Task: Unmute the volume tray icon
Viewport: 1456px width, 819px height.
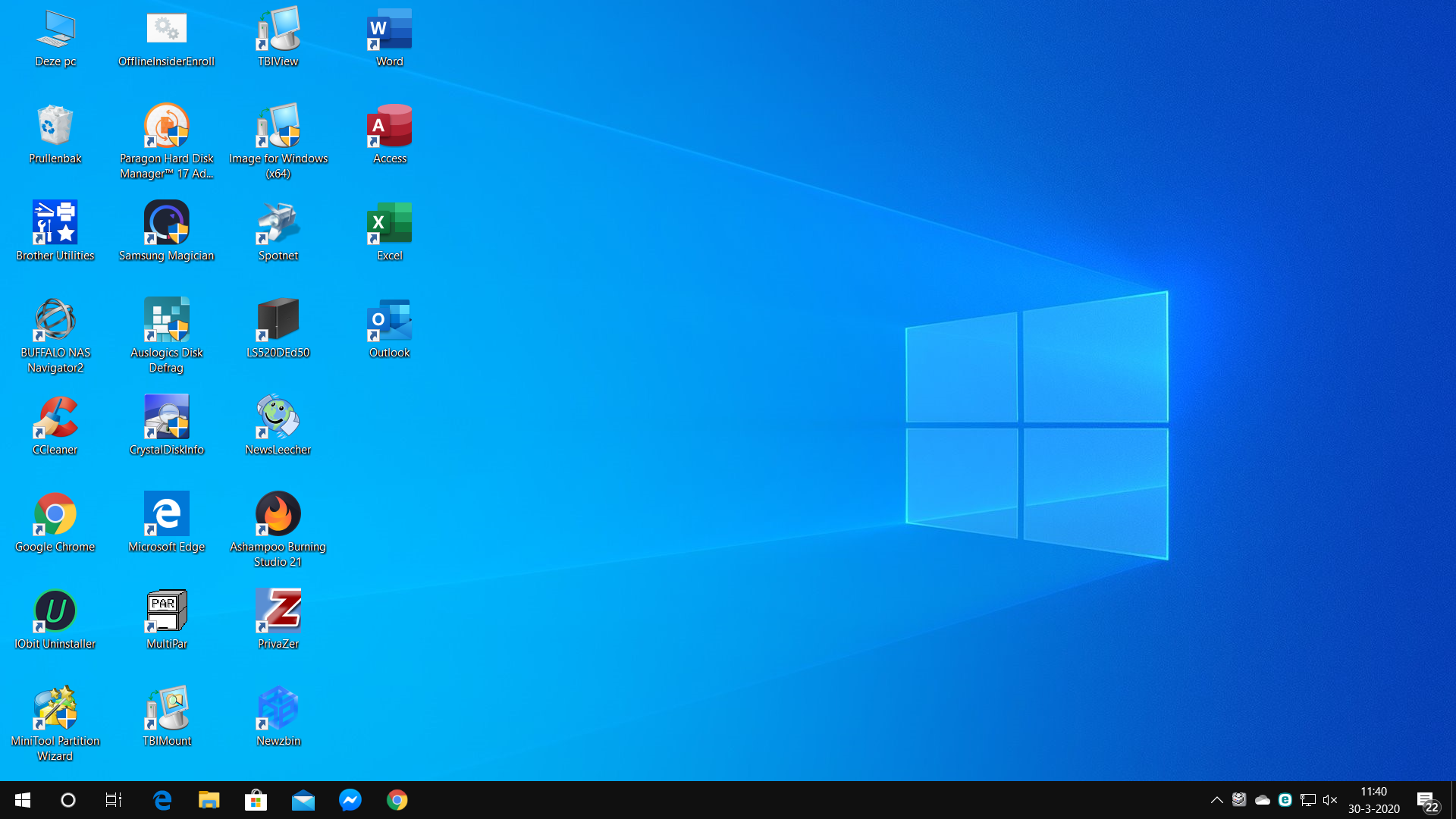Action: coord(1330,800)
